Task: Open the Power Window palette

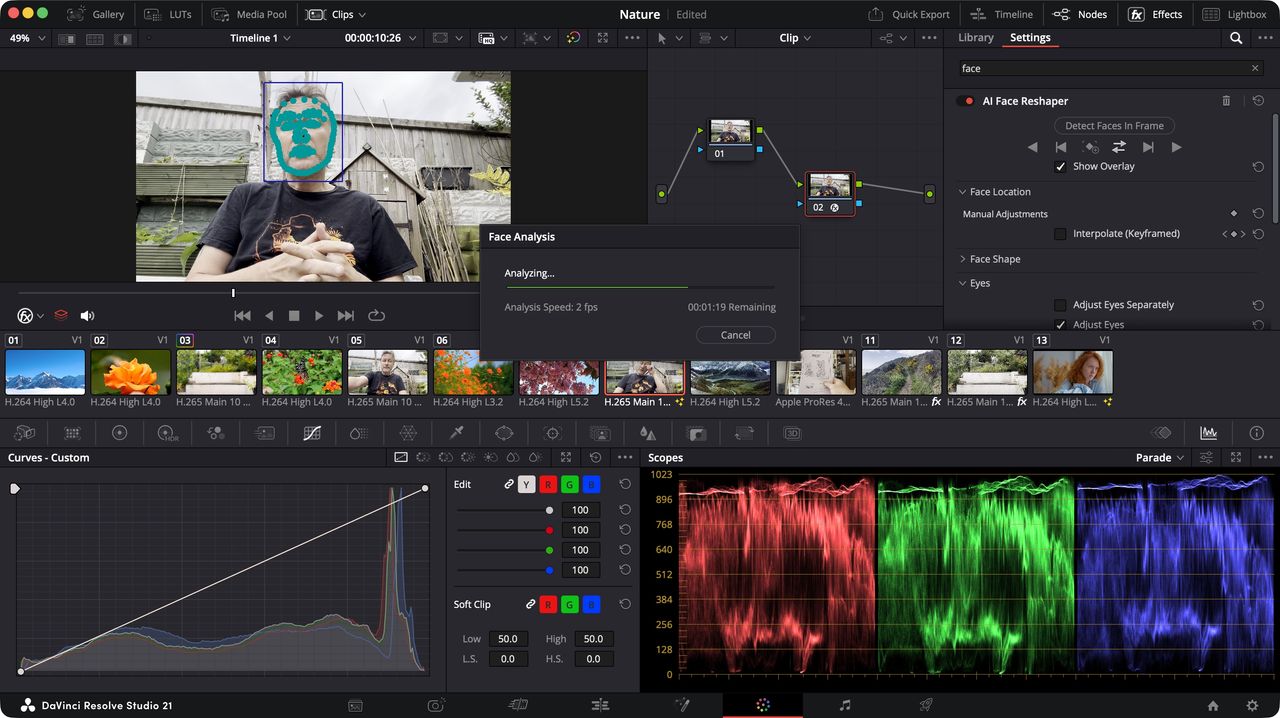Action: [504, 433]
